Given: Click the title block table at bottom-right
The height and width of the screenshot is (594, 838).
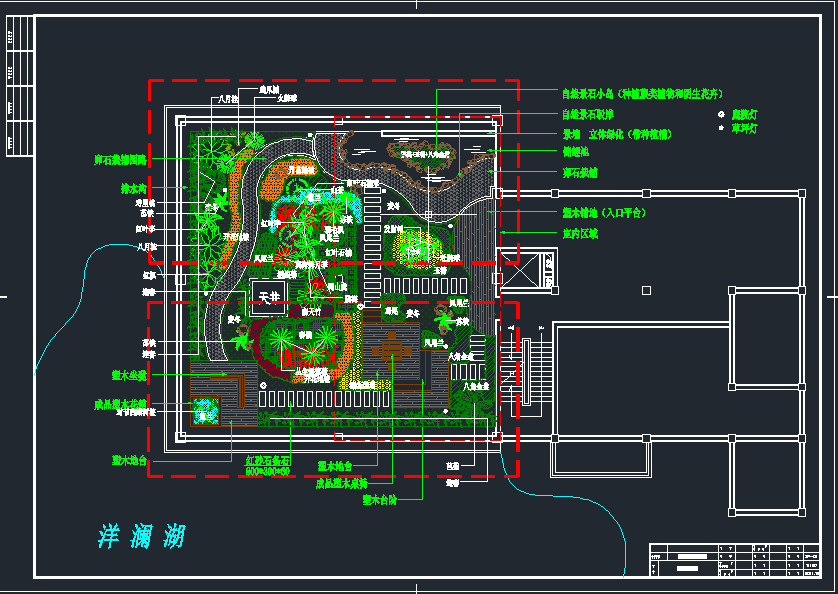Looking at the screenshot, I should click(x=734, y=560).
